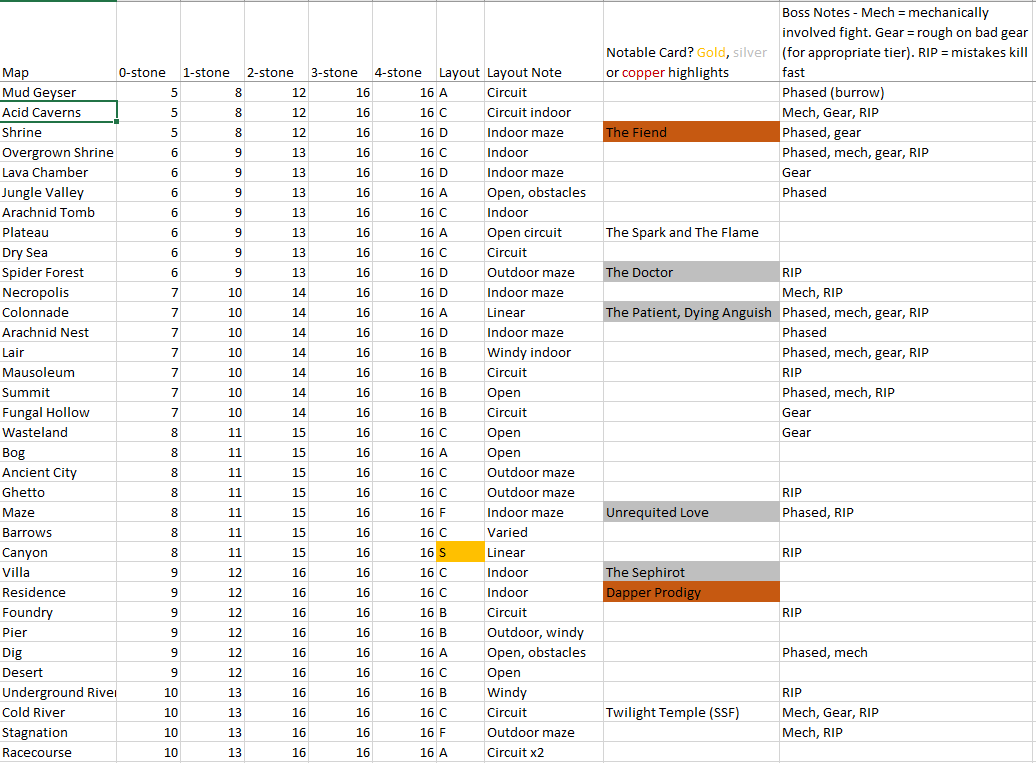This screenshot has width=1036, height=763.
Task: Select the 3-stone header cell
Action: [340, 42]
